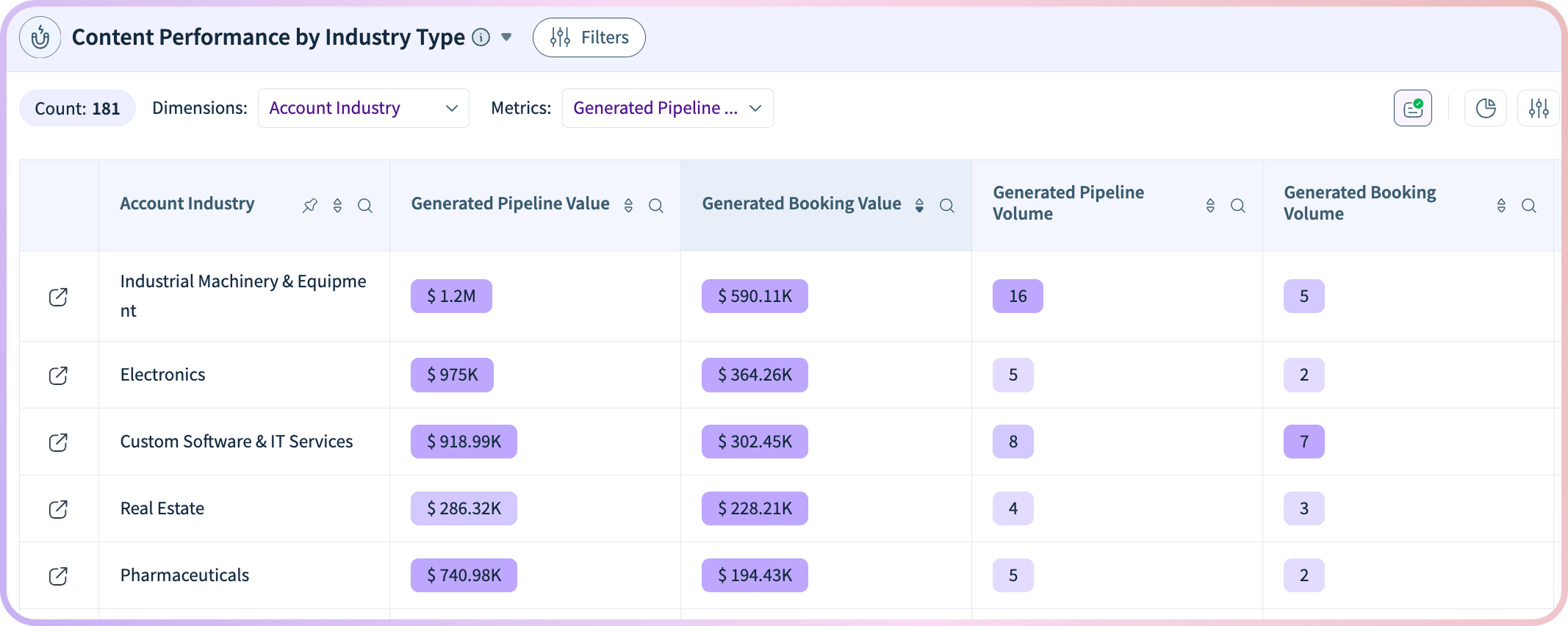Search within the Account Industry column

364,206
